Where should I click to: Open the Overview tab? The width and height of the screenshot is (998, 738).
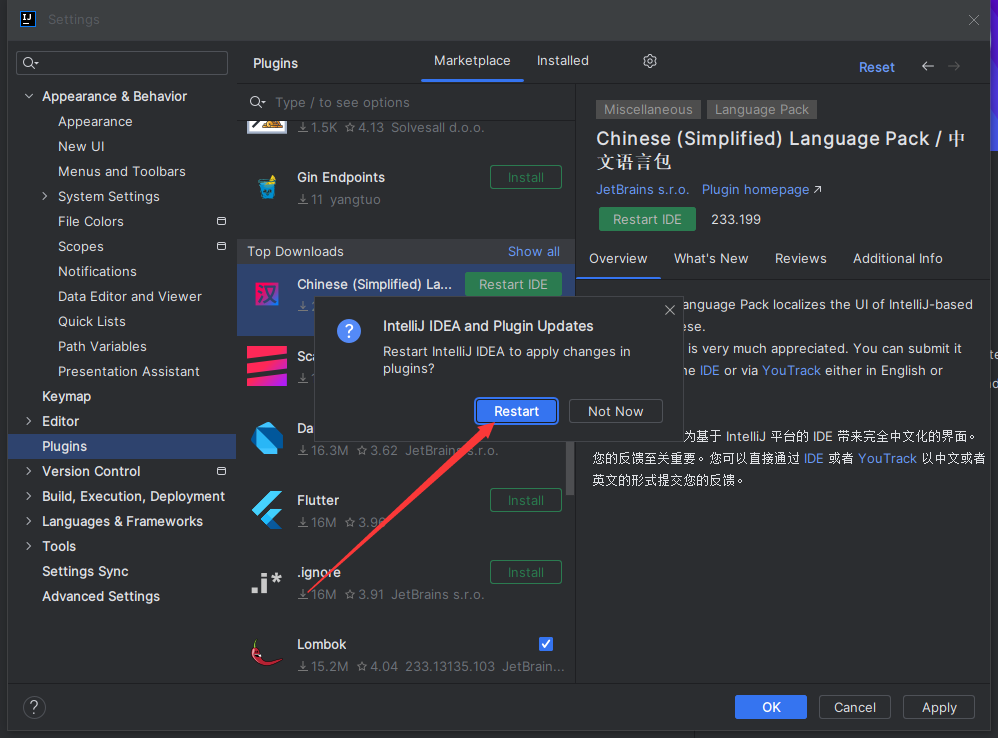[618, 259]
